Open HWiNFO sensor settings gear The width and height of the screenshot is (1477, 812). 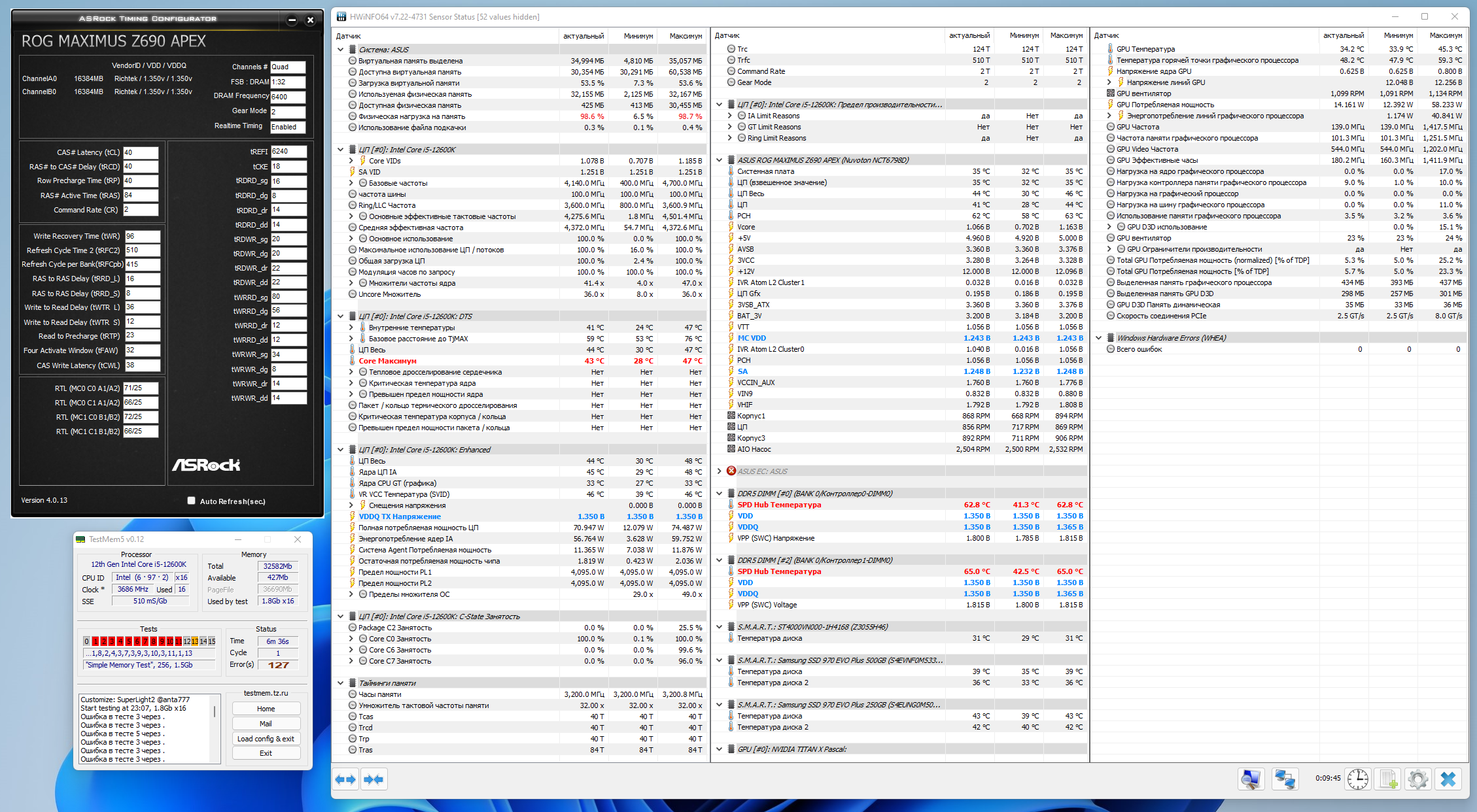[1417, 779]
